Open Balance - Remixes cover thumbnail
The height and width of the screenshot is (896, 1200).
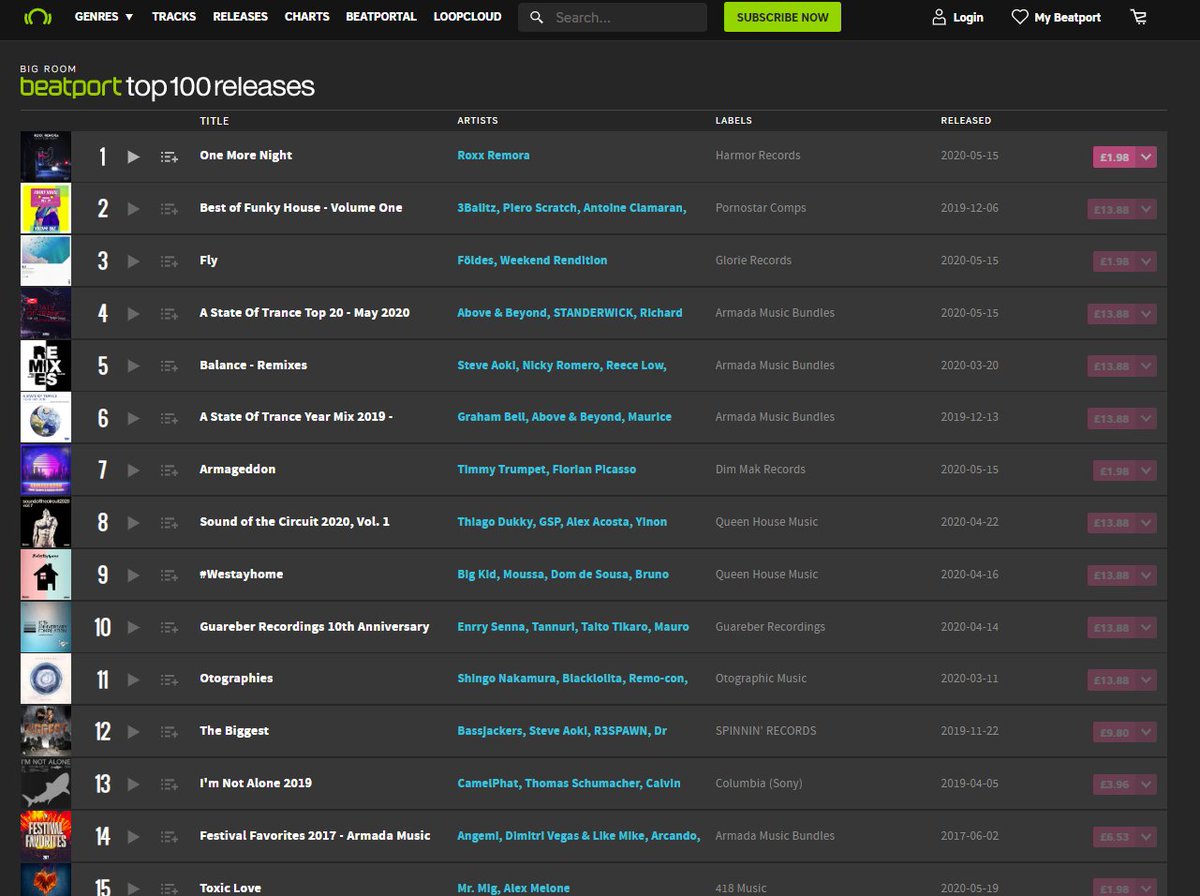[46, 366]
